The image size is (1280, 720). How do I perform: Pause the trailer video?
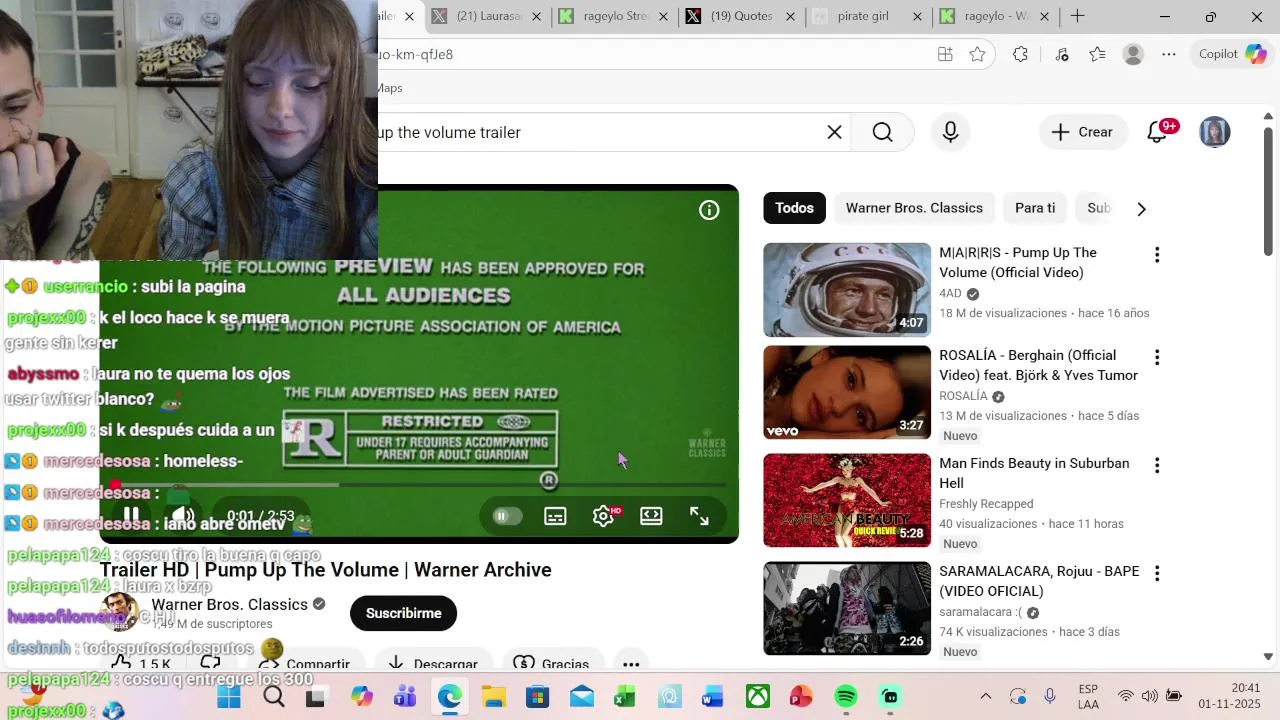[131, 516]
